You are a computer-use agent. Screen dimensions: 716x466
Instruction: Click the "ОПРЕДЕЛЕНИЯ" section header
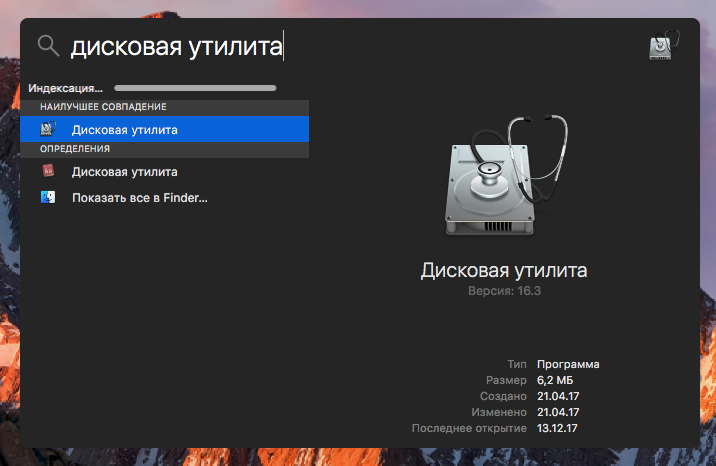75,149
